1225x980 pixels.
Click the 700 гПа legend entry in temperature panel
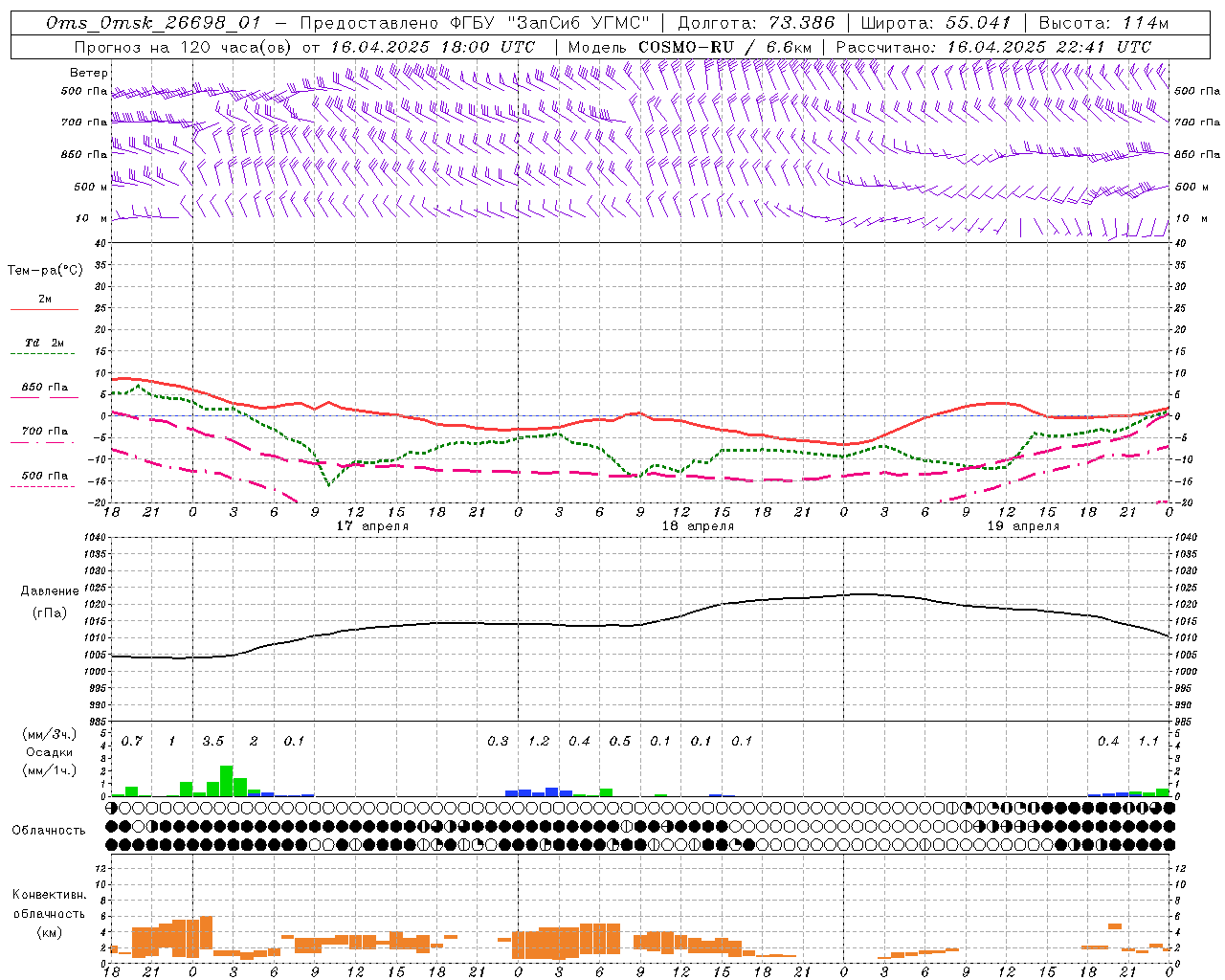[45, 432]
